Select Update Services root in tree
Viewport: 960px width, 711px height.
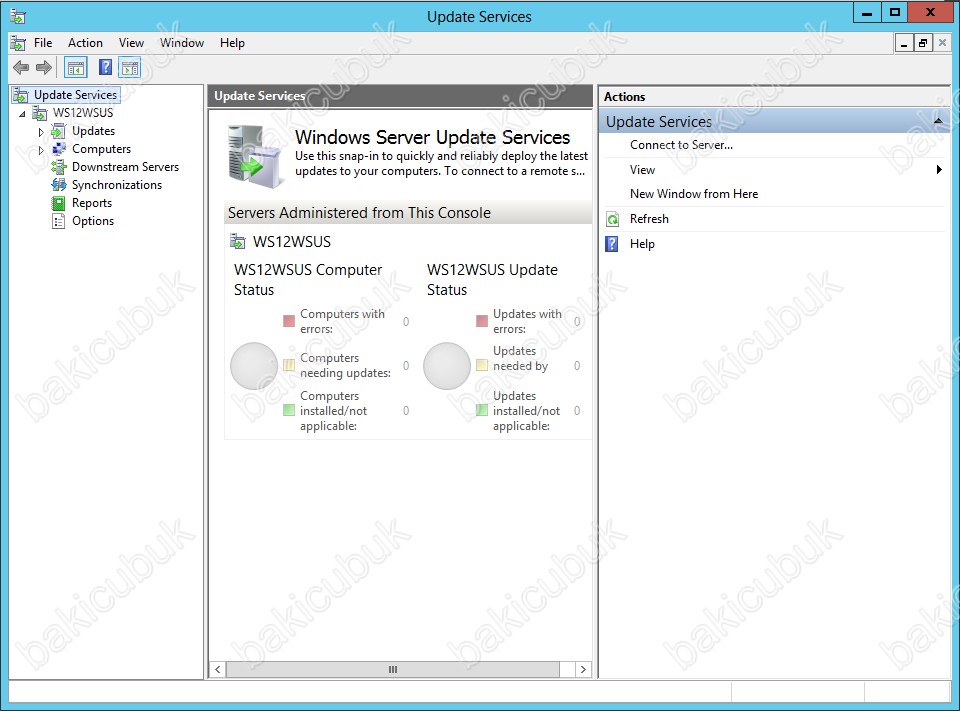tap(75, 95)
